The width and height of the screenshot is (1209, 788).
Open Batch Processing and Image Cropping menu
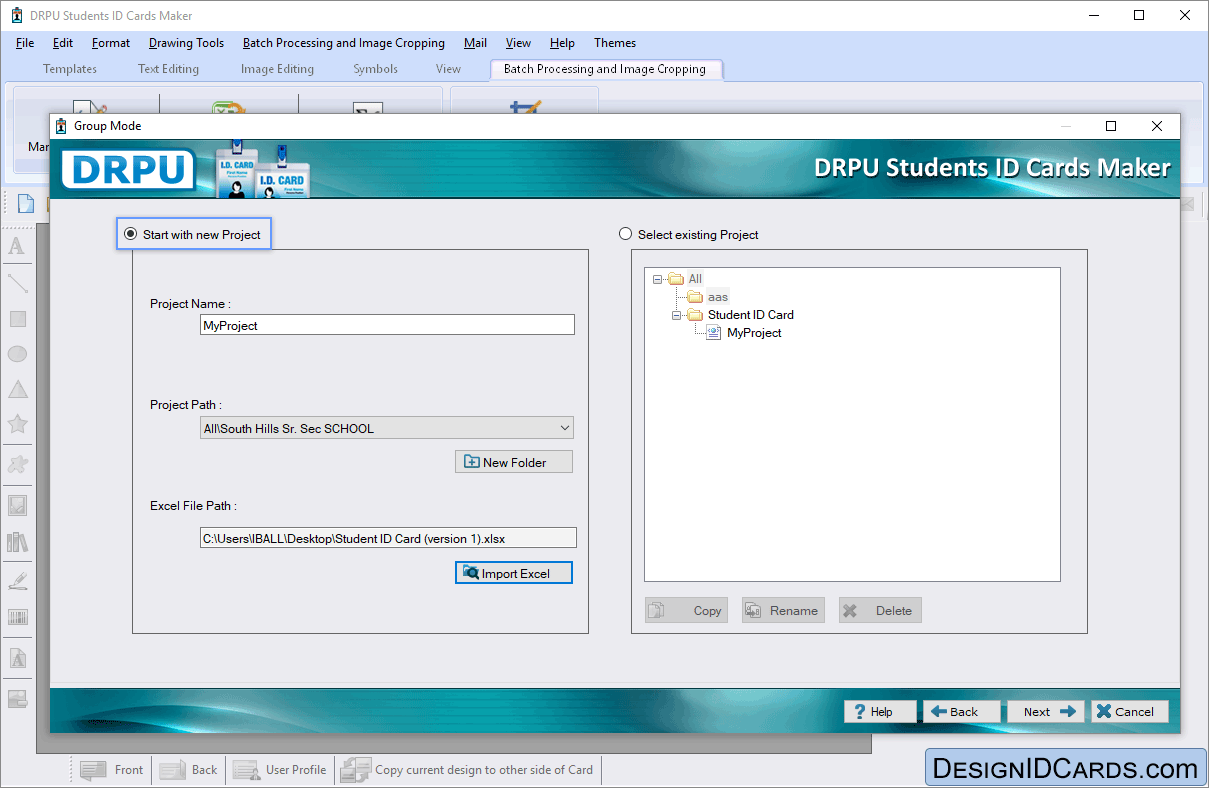pos(344,43)
